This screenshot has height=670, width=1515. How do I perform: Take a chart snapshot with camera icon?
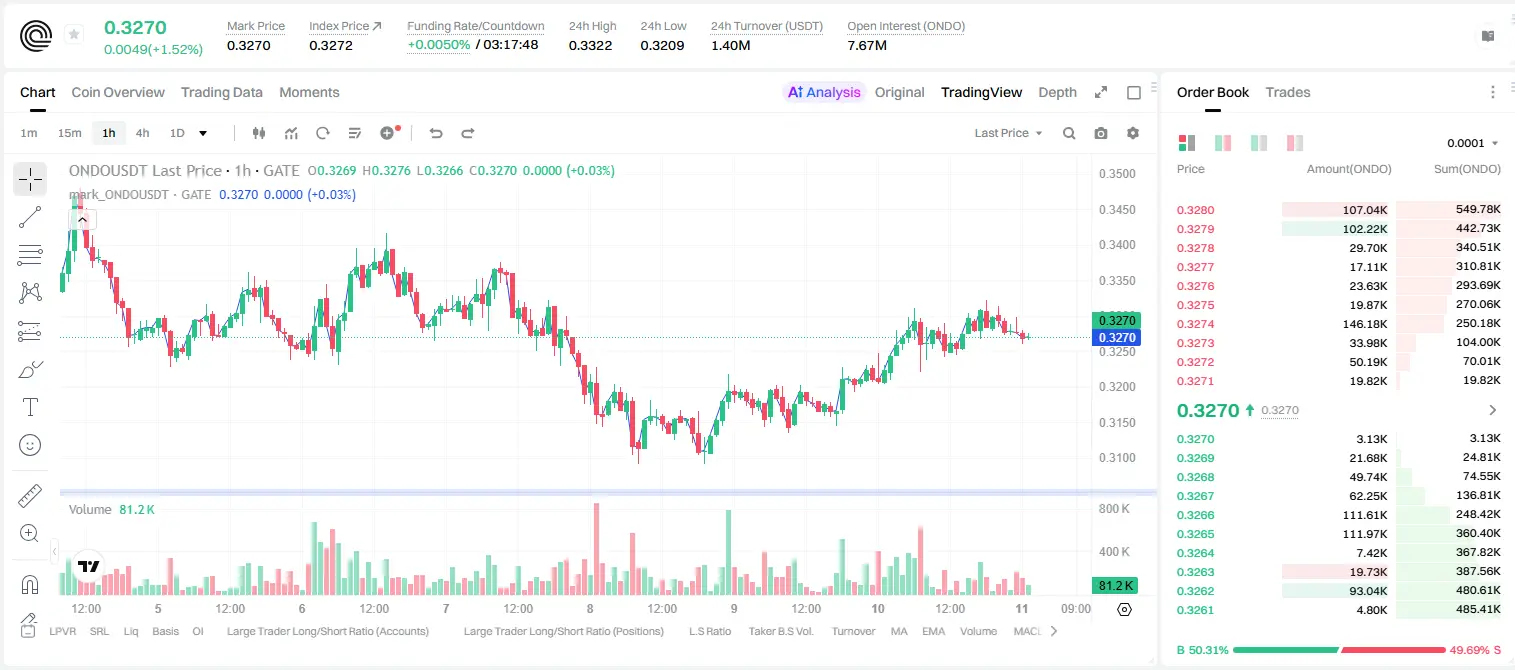point(1101,133)
